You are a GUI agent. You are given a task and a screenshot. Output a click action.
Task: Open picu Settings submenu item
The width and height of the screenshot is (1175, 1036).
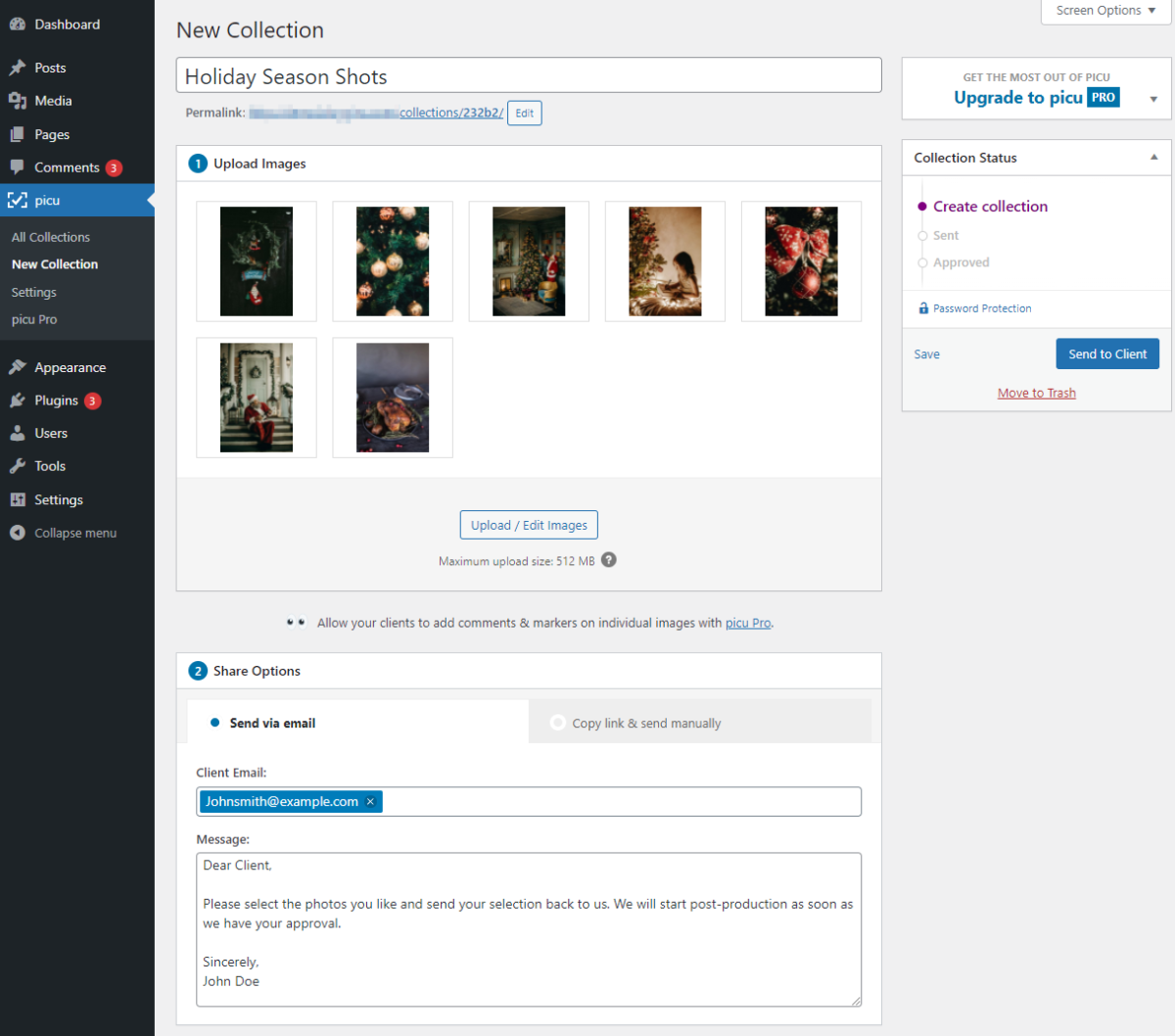(34, 292)
